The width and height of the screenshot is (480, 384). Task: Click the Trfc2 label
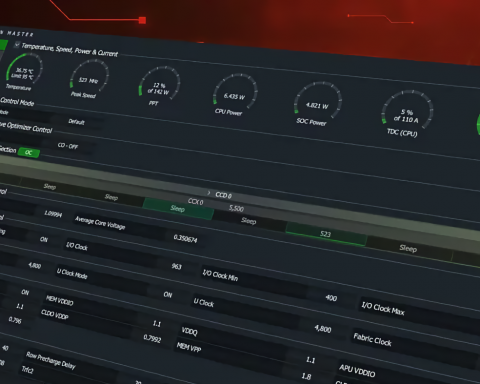[x=27, y=369]
